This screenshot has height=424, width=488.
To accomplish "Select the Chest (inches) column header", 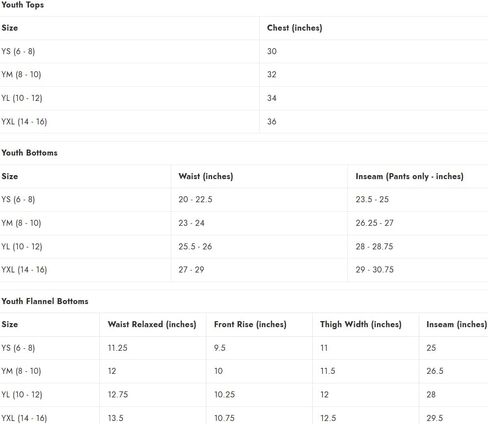I will 295,28.
